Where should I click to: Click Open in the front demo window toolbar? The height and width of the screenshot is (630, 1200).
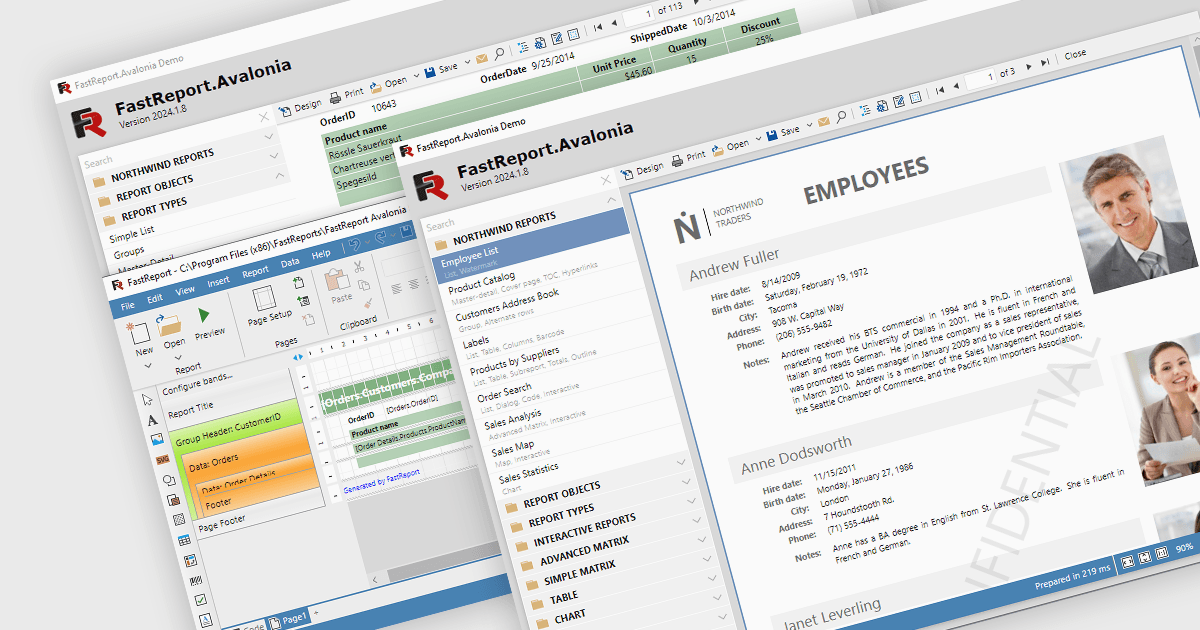pyautogui.click(x=732, y=146)
